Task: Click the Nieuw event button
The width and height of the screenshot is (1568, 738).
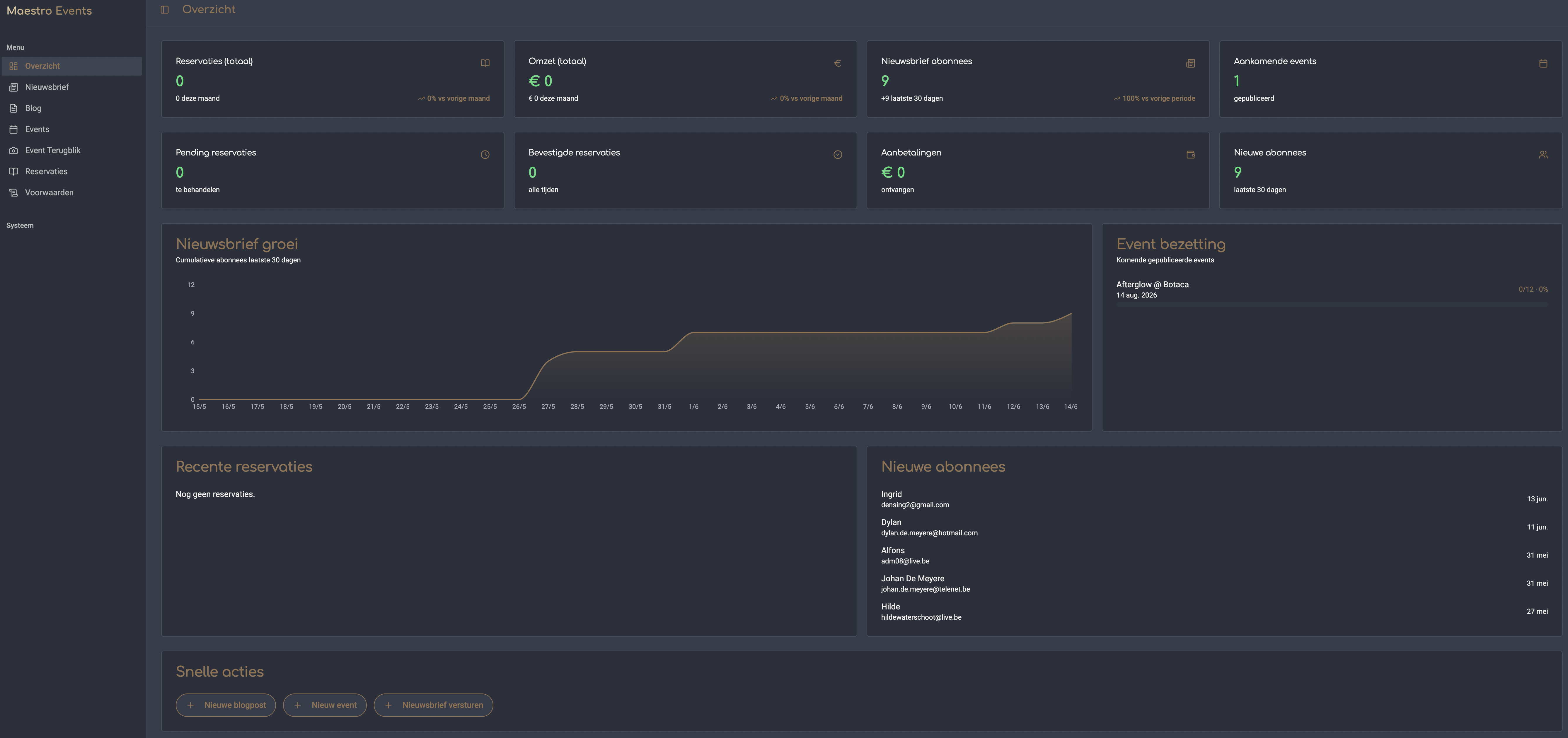Action: [x=324, y=705]
